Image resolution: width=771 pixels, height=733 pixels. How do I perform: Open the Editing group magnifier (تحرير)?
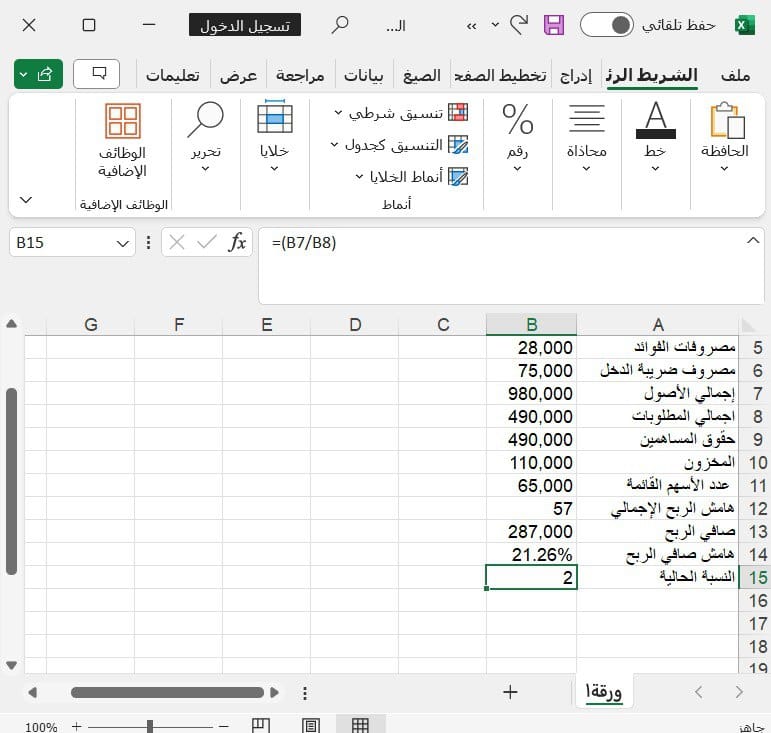pyautogui.click(x=206, y=137)
